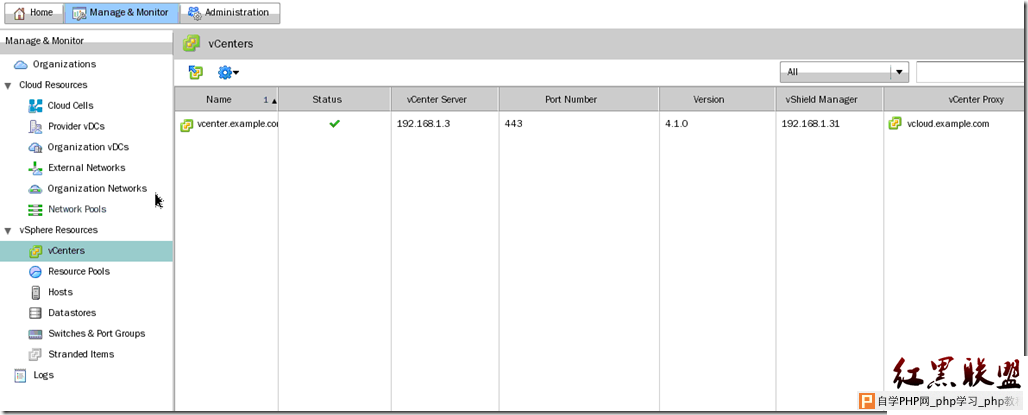
Task: Collapse the vSphere Resources section
Action: pos(8,231)
